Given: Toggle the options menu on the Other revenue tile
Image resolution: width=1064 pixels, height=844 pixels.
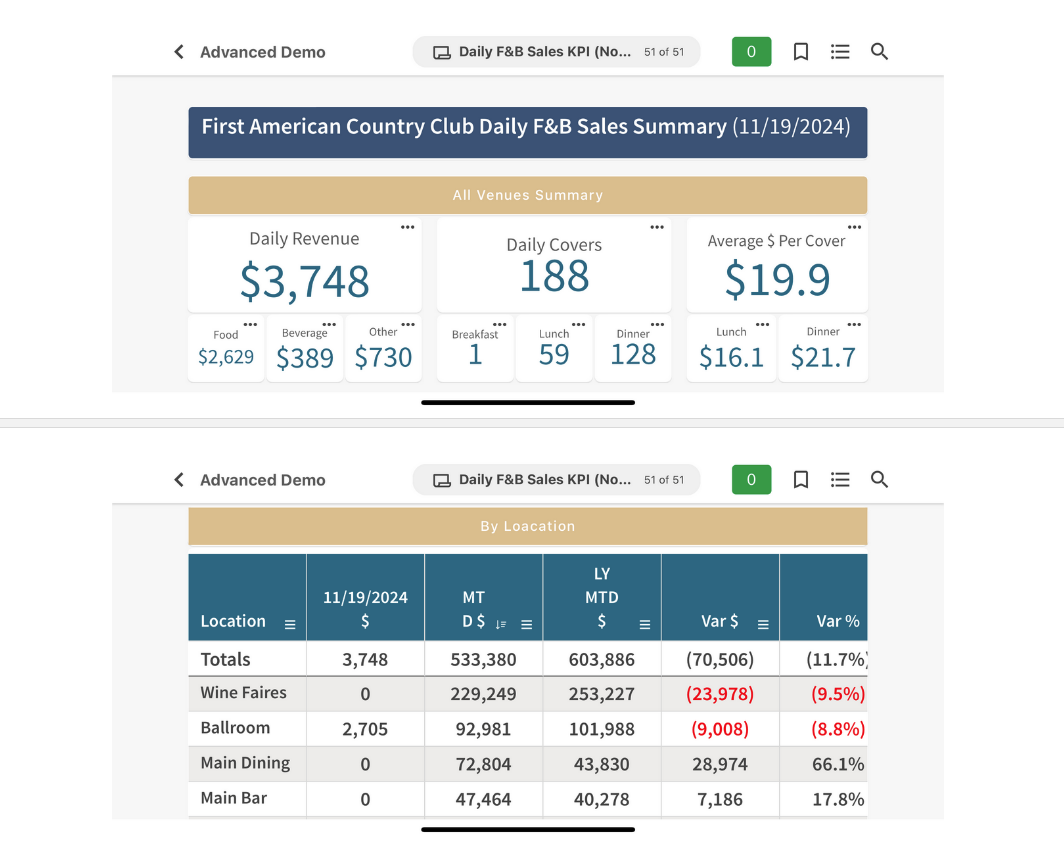Looking at the screenshot, I should [406, 322].
